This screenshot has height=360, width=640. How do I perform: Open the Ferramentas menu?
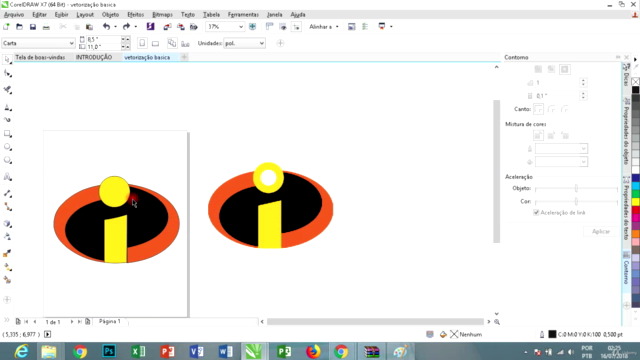(243, 15)
